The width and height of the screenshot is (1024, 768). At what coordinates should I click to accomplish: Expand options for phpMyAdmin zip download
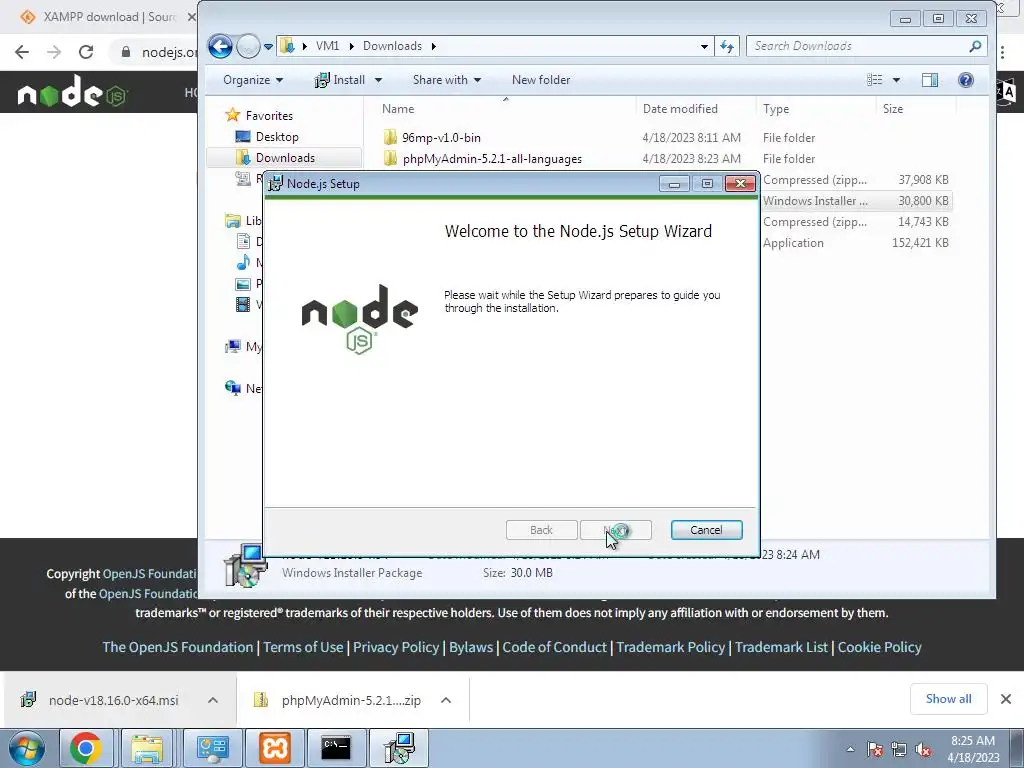[x=446, y=700]
